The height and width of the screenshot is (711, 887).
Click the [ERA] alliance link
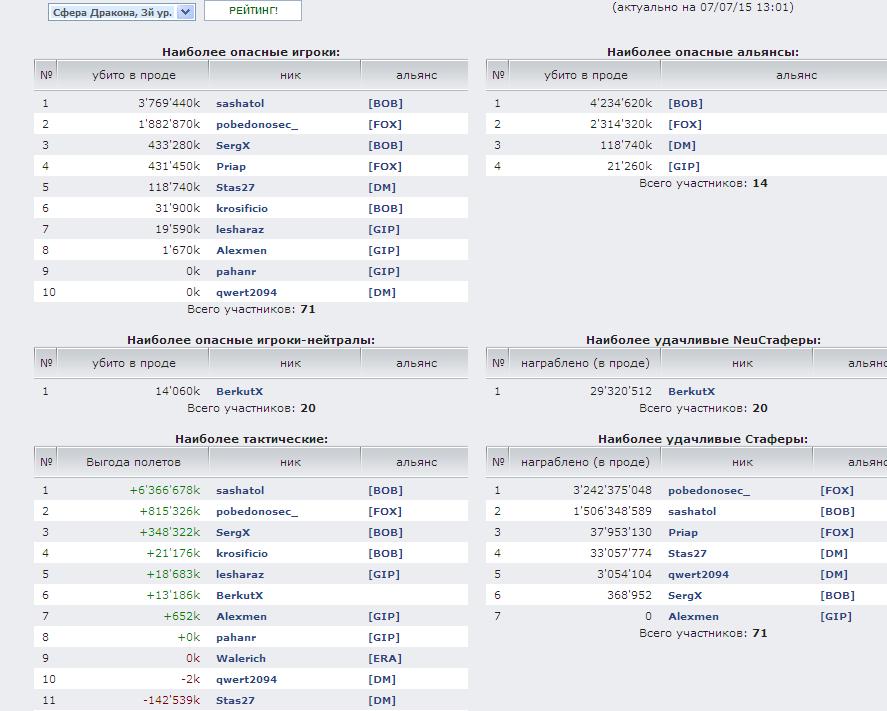click(385, 659)
